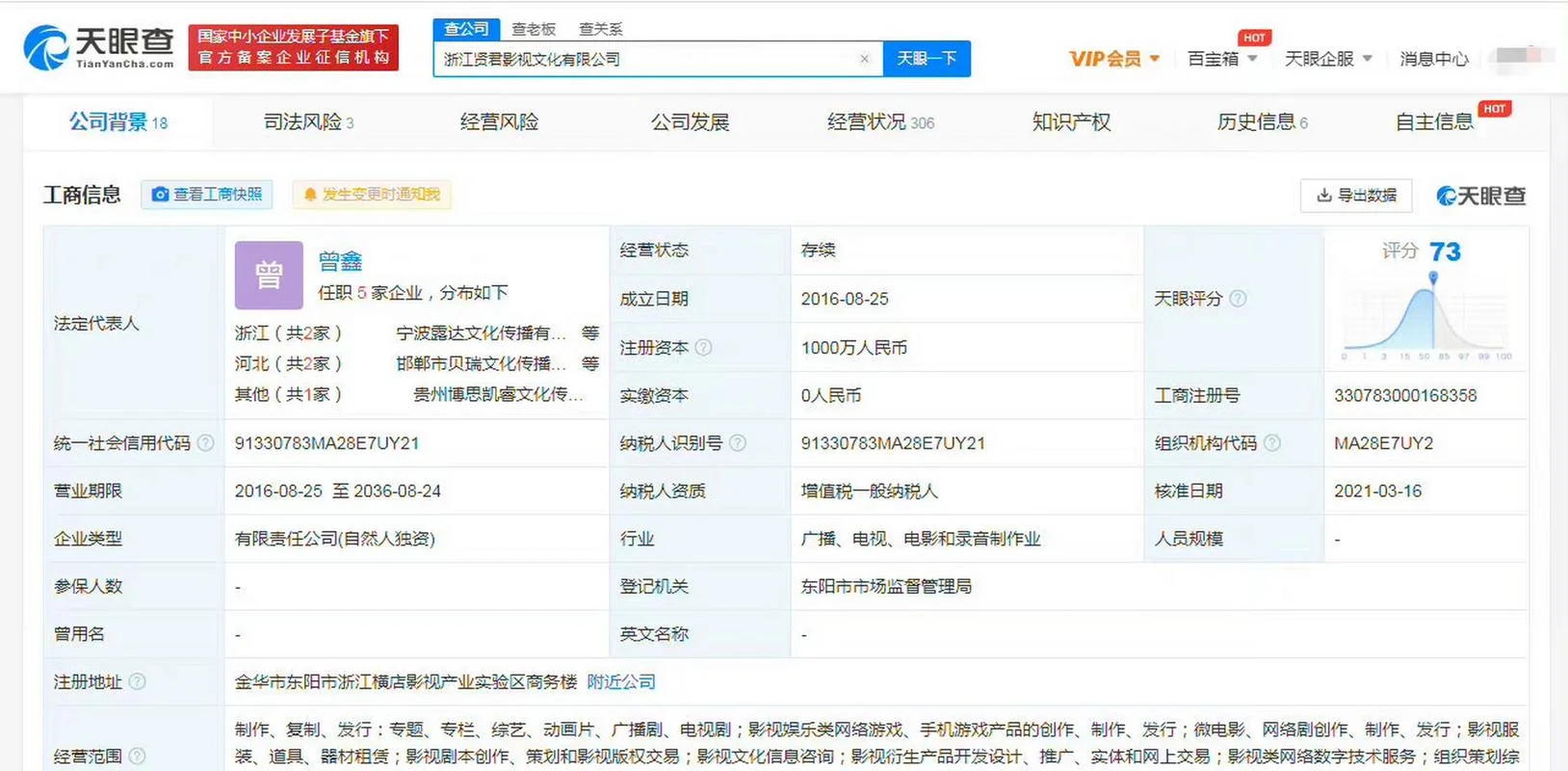Select 有限责任公司(自然人独资) text

(x=335, y=539)
